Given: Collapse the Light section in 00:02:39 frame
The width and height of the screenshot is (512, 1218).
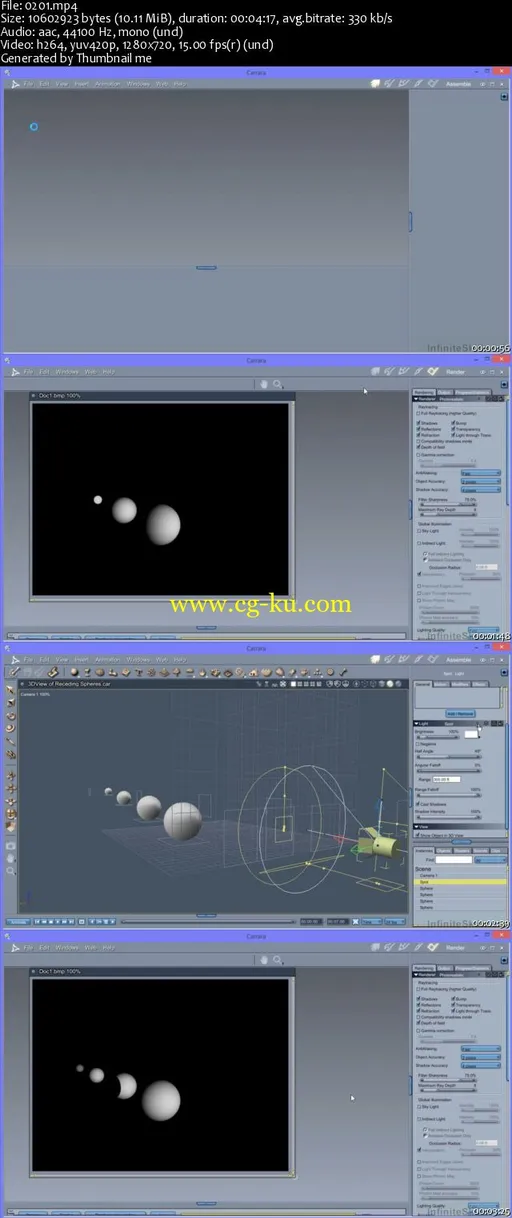Looking at the screenshot, I should pos(416,724).
